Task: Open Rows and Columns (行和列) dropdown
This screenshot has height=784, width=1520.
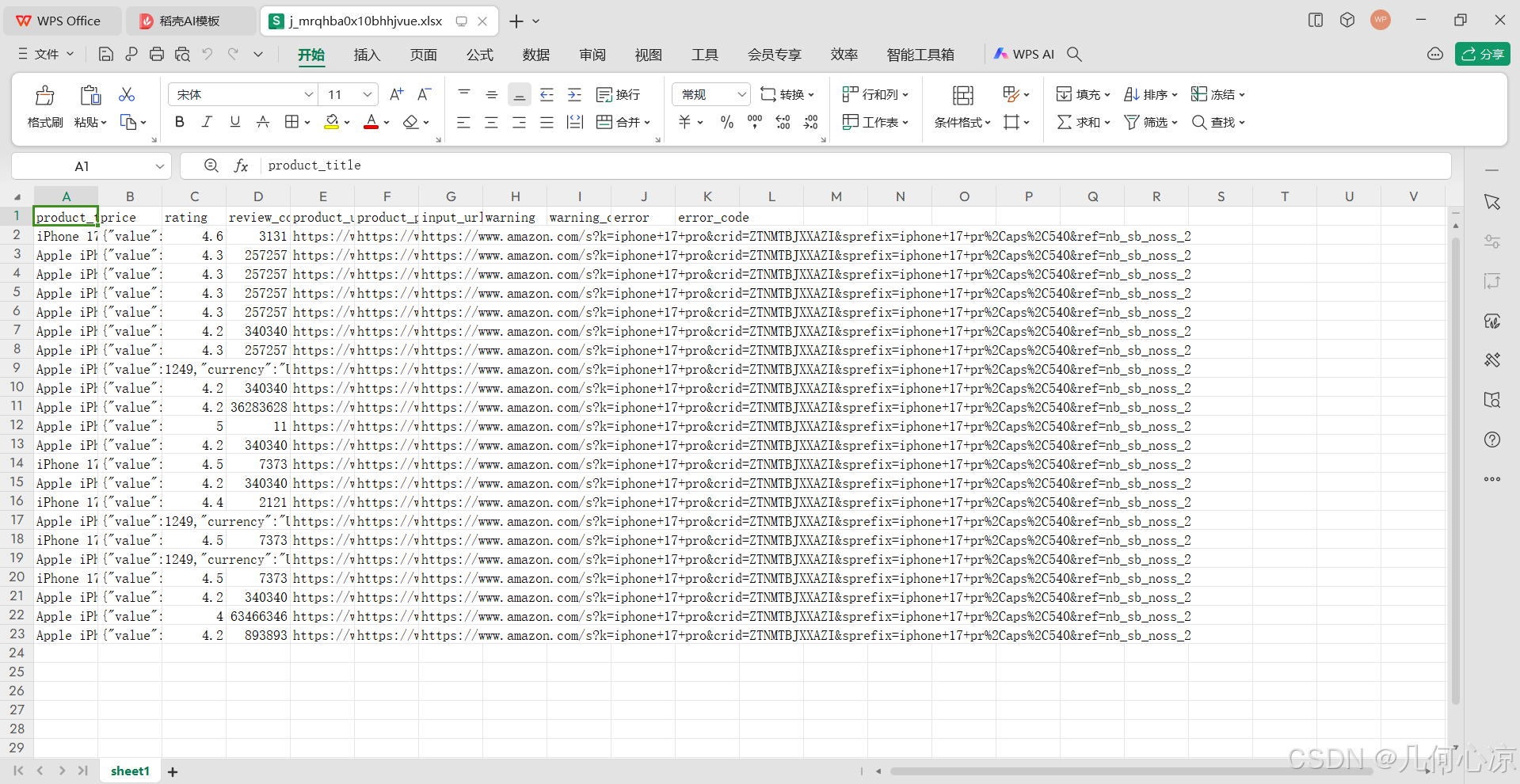Action: pyautogui.click(x=875, y=94)
